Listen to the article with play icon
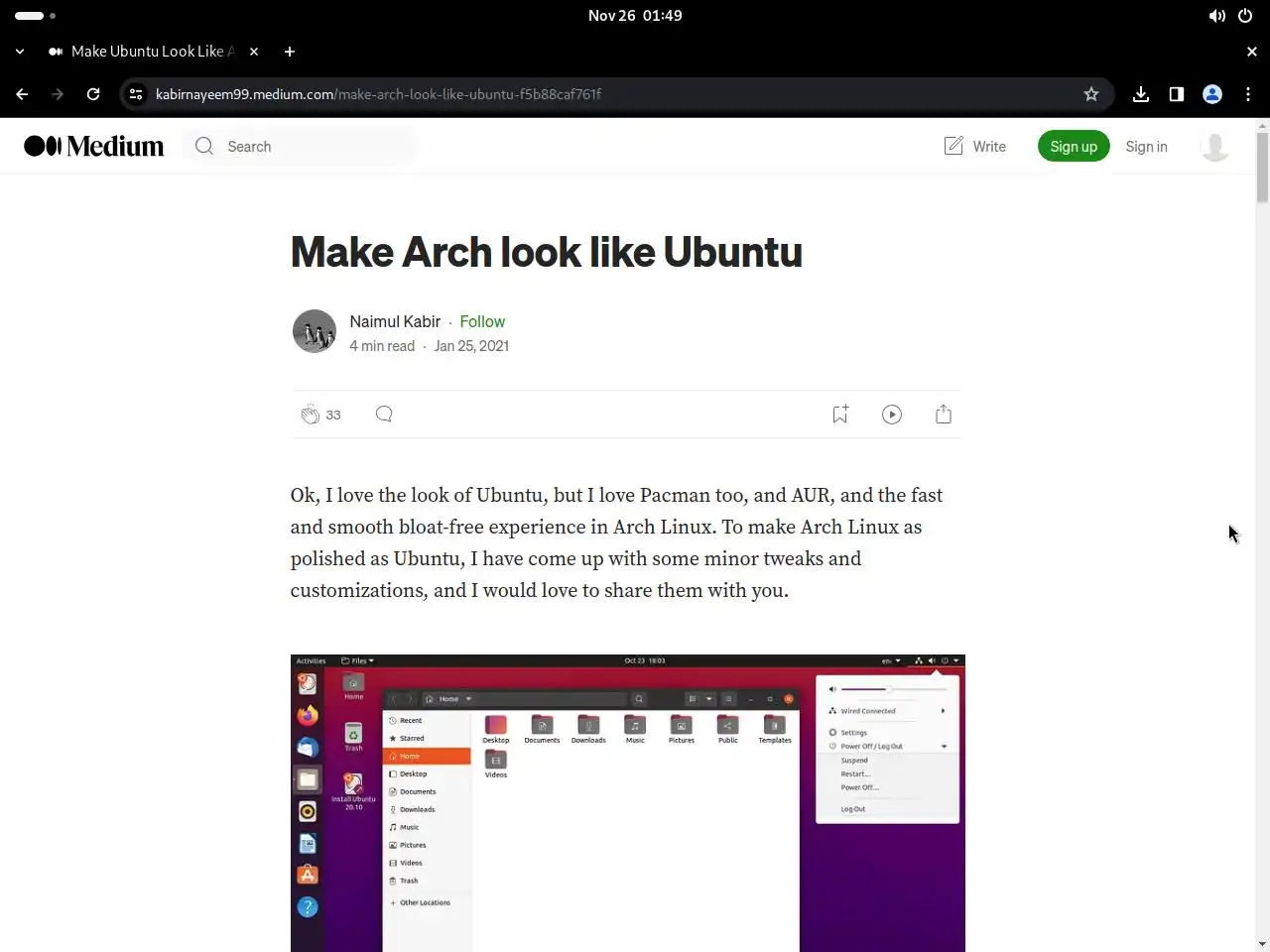The image size is (1270, 952). [892, 415]
